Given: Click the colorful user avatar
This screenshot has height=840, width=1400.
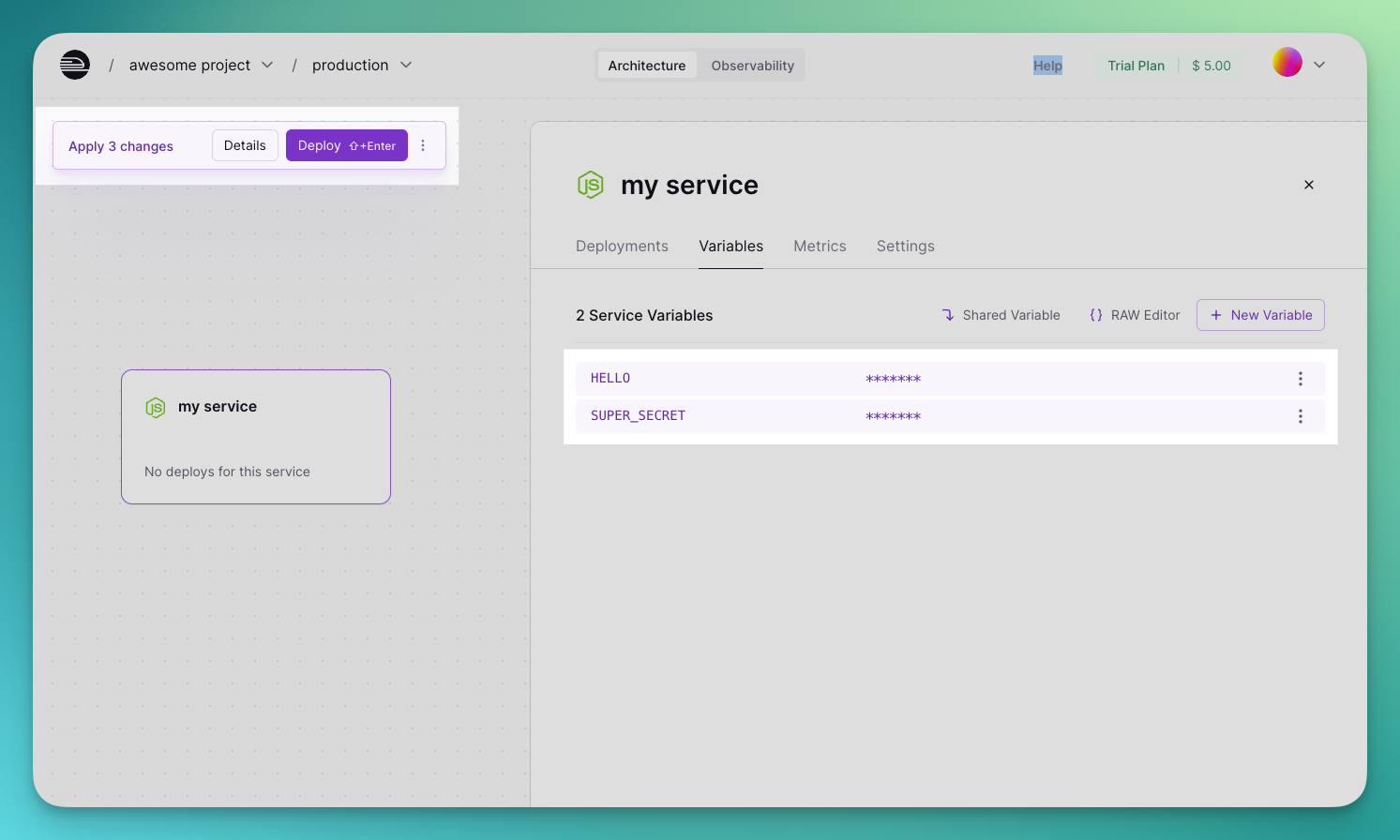Looking at the screenshot, I should coord(1287,63).
